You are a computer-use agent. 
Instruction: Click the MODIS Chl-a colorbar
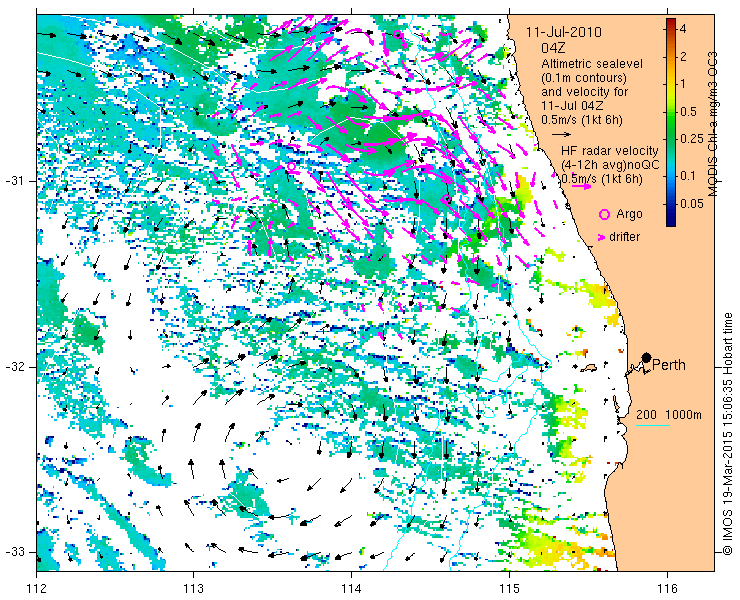[x=671, y=122]
